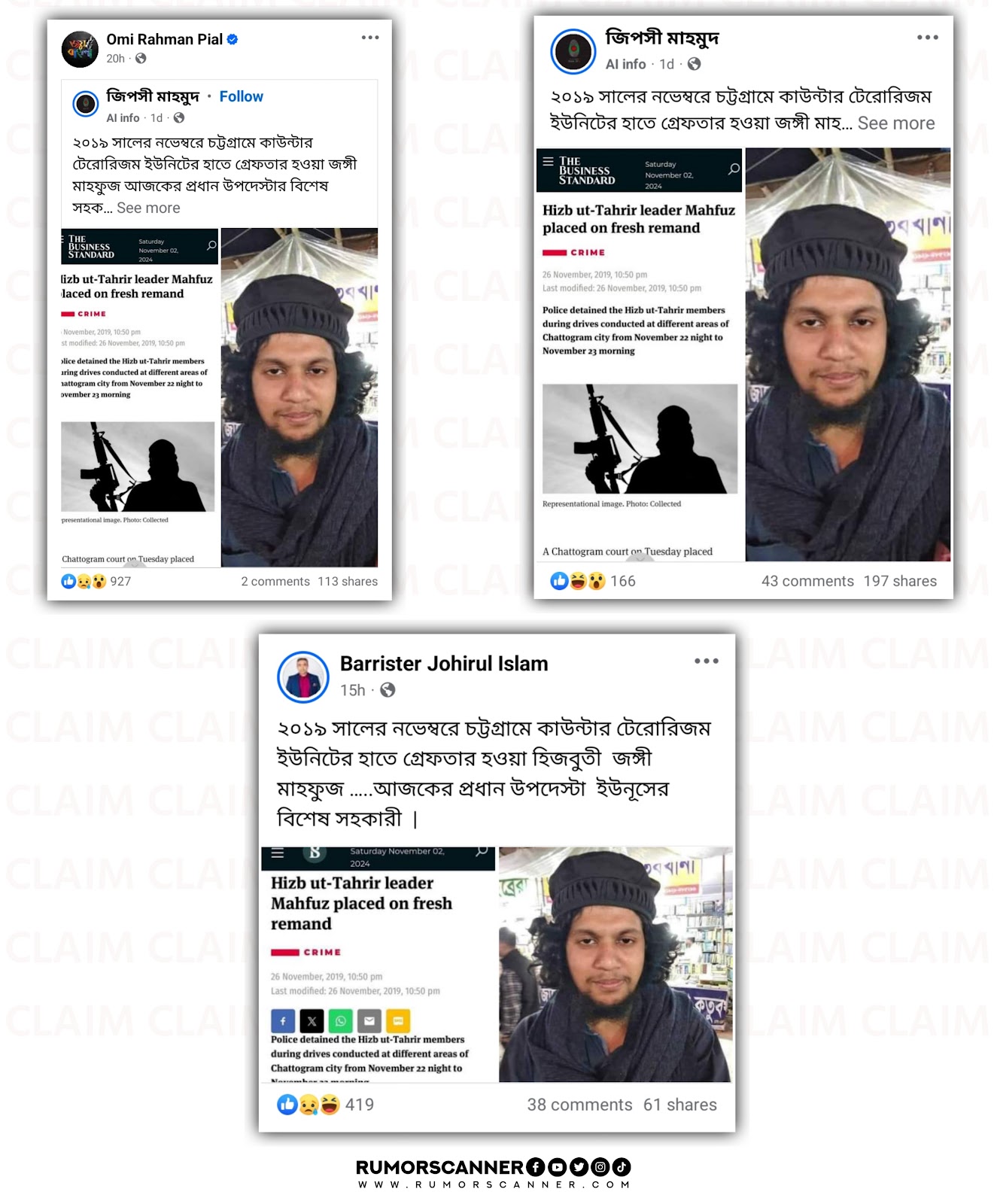This screenshot has height=1204, width=994.
Task: Click the Facebook share icon in the article
Action: [283, 1020]
